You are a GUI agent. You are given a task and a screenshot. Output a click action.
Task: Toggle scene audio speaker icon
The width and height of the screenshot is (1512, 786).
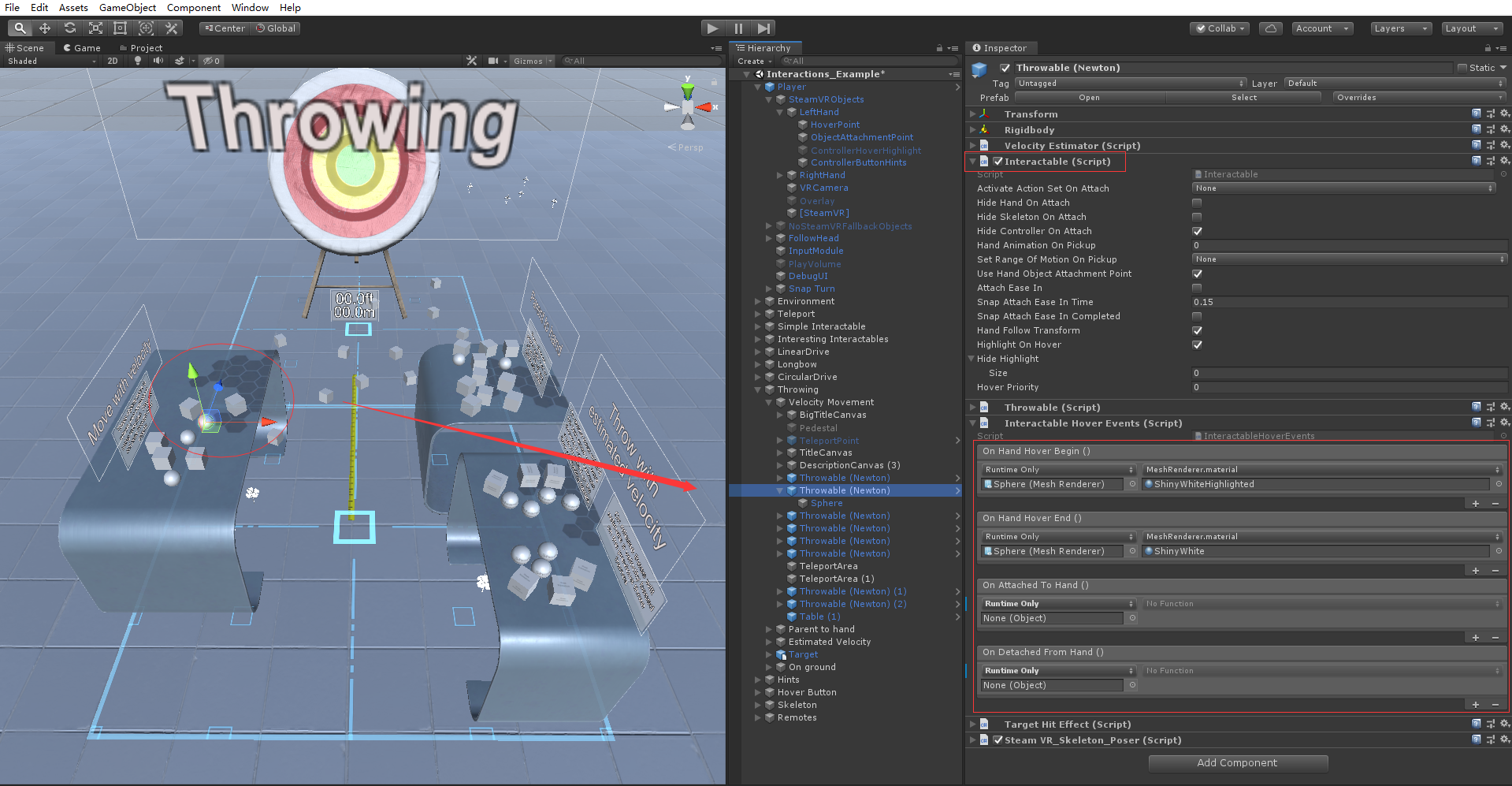click(x=158, y=61)
